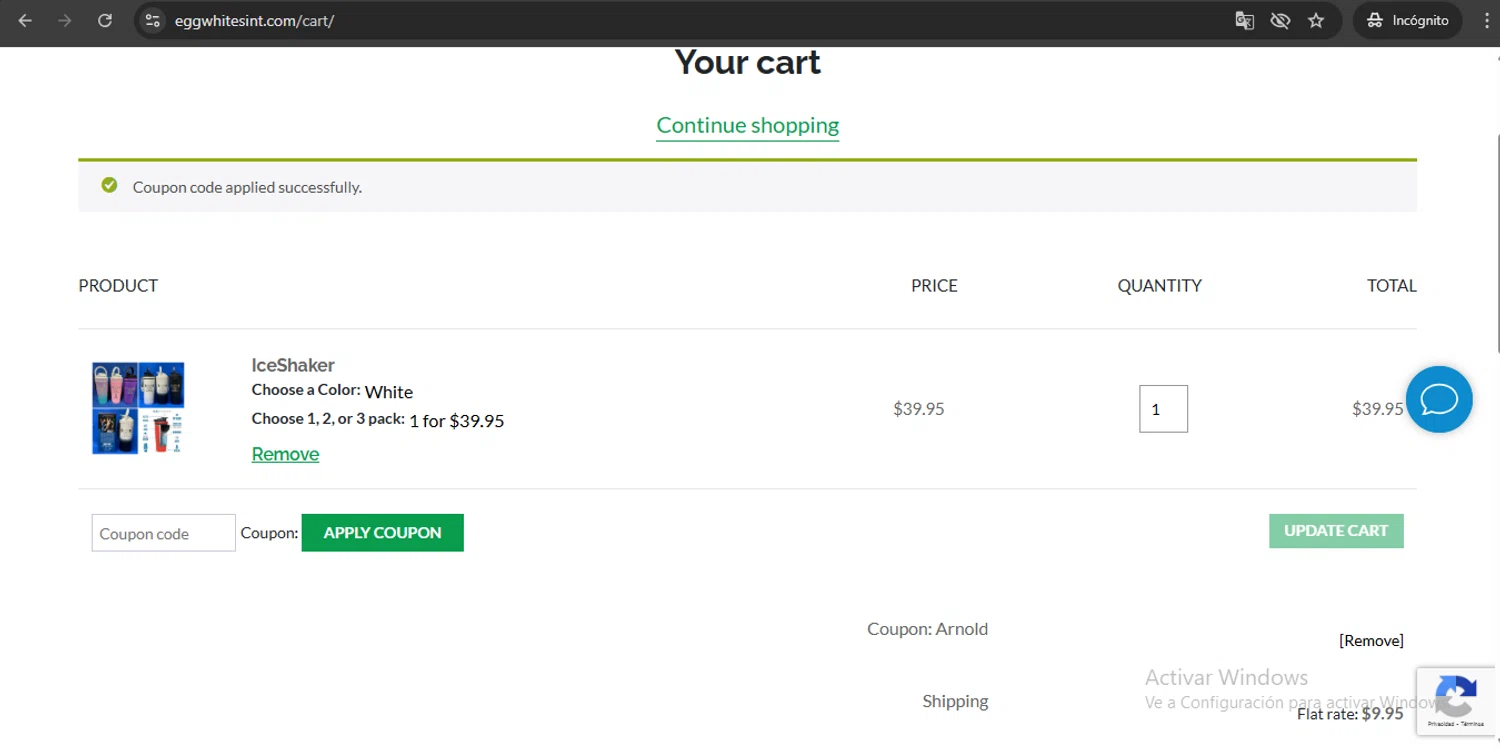Open the Chrome three-dot menu
1500x749 pixels.
tap(1487, 20)
